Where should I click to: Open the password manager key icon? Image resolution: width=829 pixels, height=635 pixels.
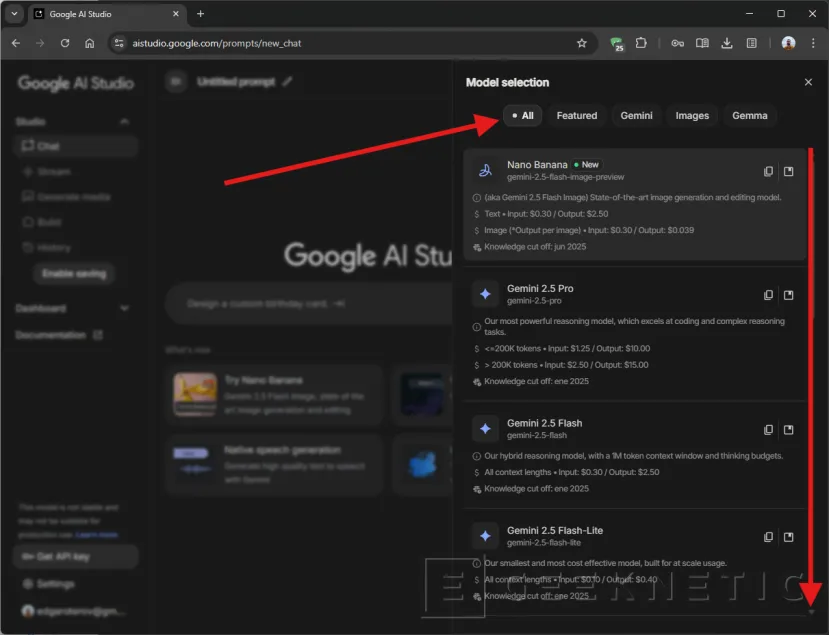click(x=677, y=43)
